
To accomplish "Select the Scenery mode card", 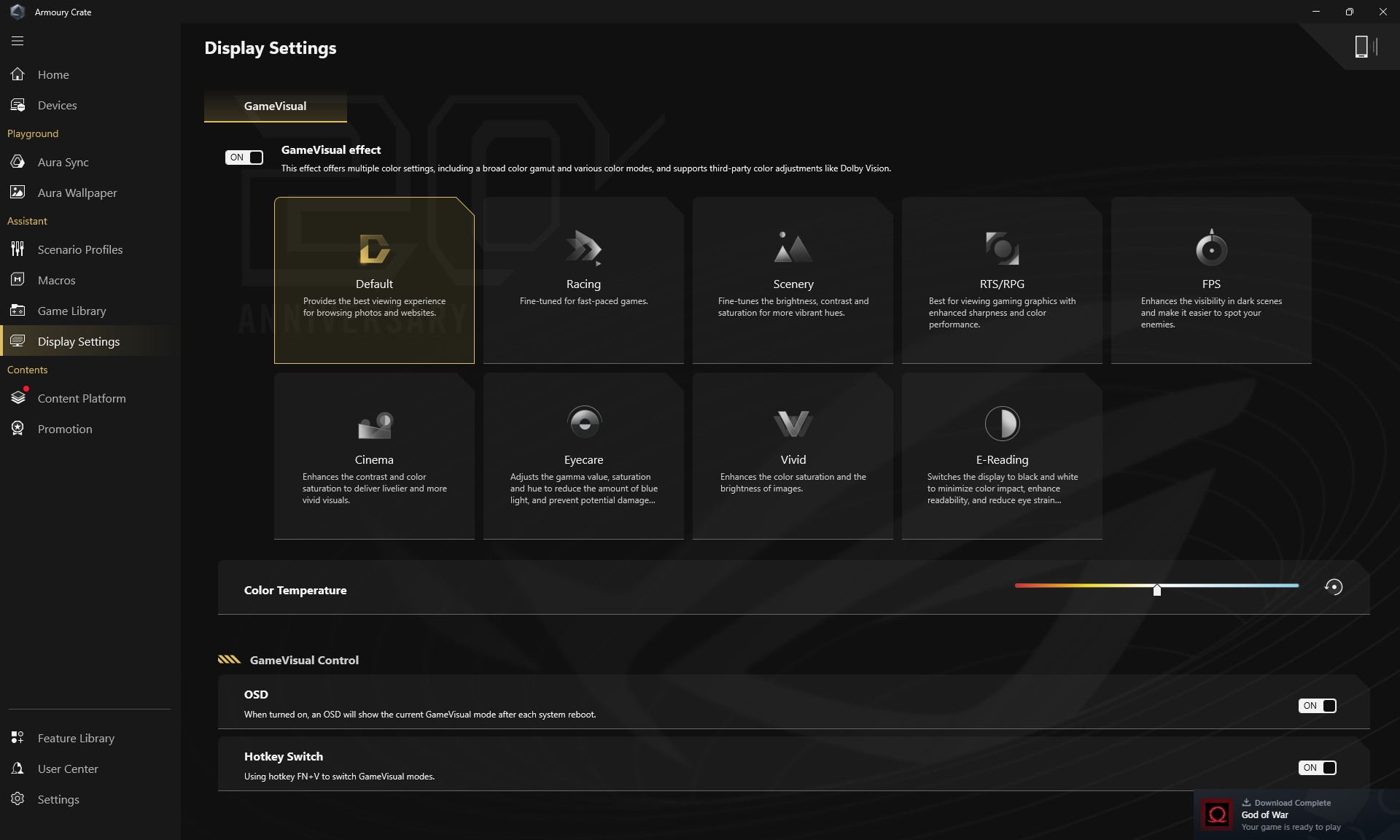I will [793, 280].
